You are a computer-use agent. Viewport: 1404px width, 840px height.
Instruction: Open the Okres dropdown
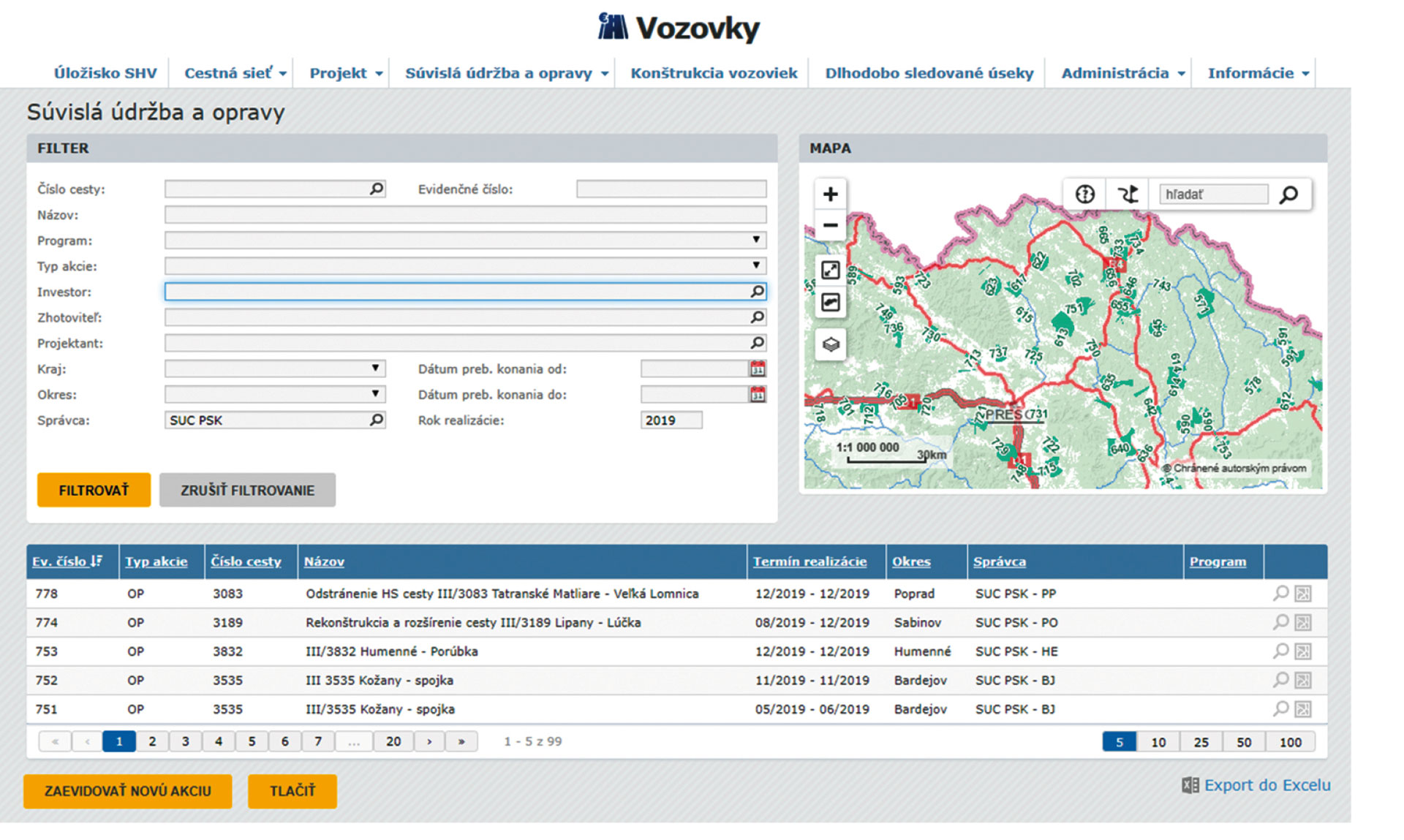[374, 394]
